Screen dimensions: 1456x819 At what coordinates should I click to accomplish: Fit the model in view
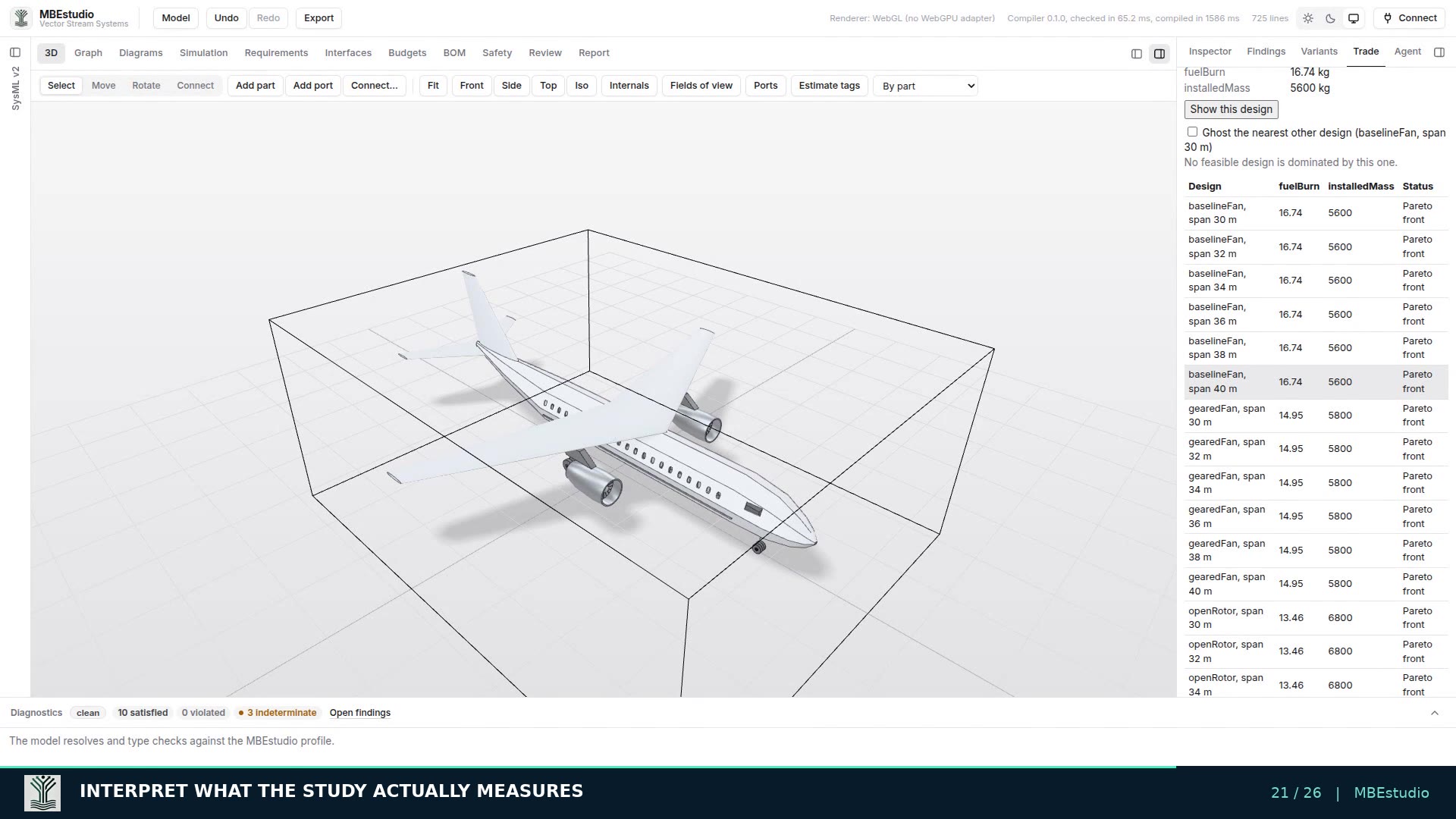click(433, 86)
